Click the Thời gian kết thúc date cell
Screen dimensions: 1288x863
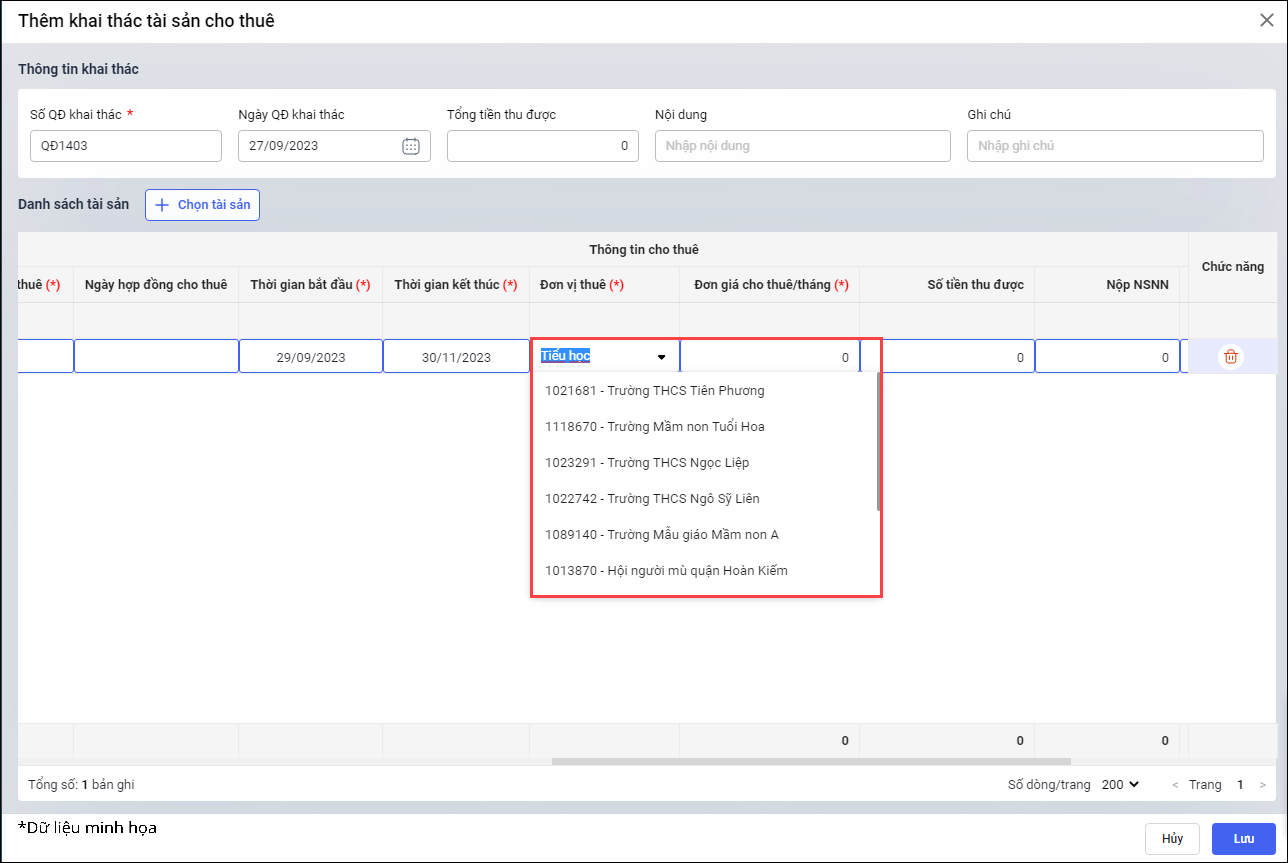coord(456,357)
